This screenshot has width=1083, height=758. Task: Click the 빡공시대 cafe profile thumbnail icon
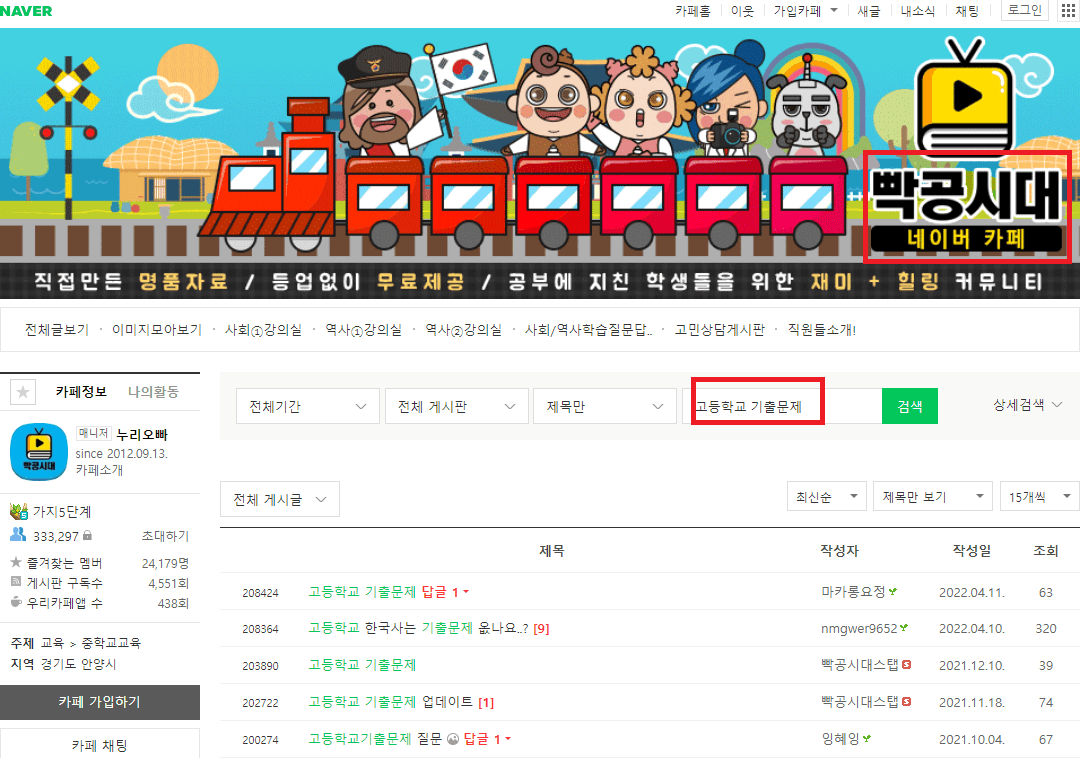click(x=38, y=451)
